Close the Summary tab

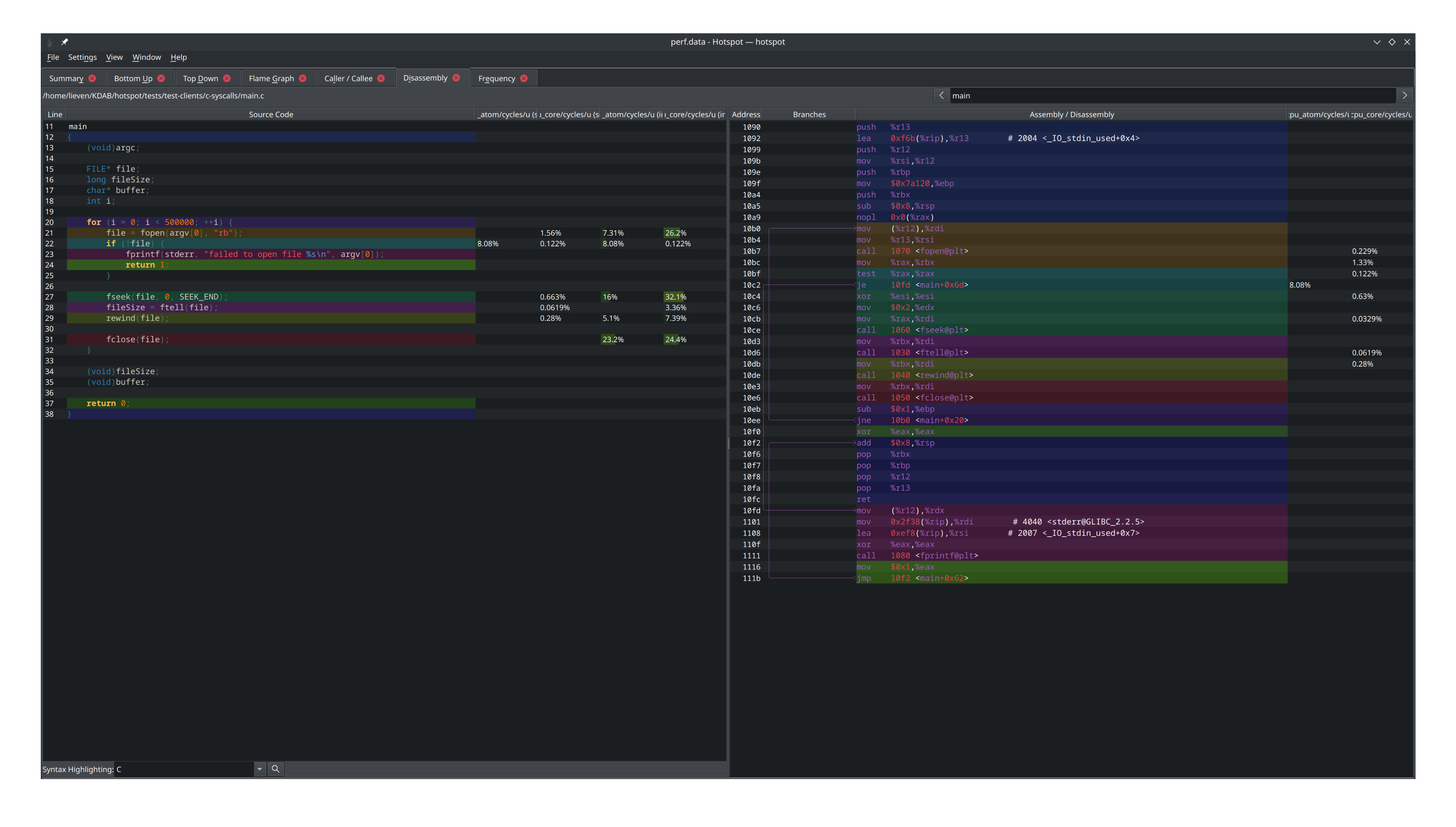pyautogui.click(x=91, y=78)
